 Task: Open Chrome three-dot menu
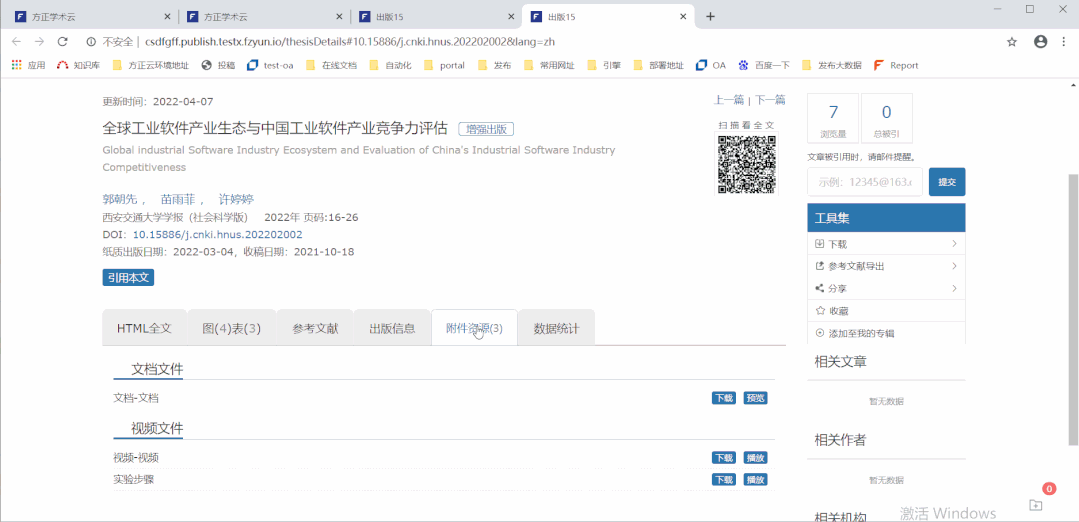tap(1065, 41)
